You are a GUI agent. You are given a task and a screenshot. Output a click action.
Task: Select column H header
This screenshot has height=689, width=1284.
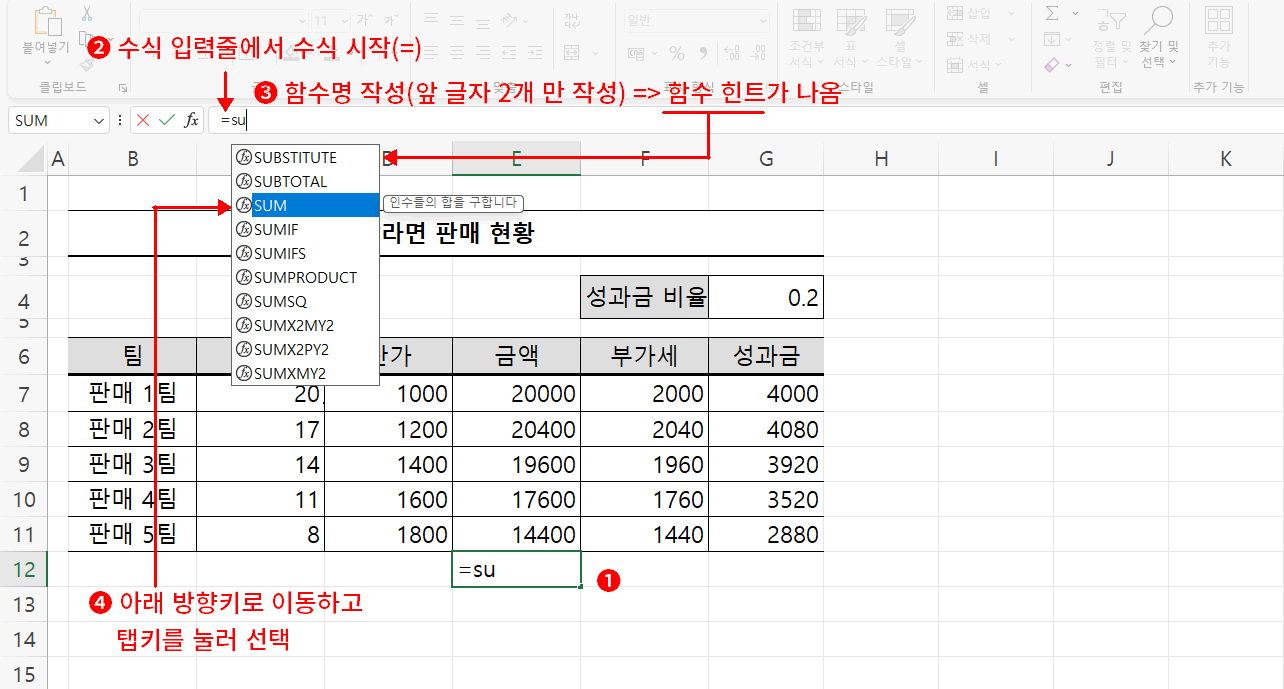click(x=881, y=158)
